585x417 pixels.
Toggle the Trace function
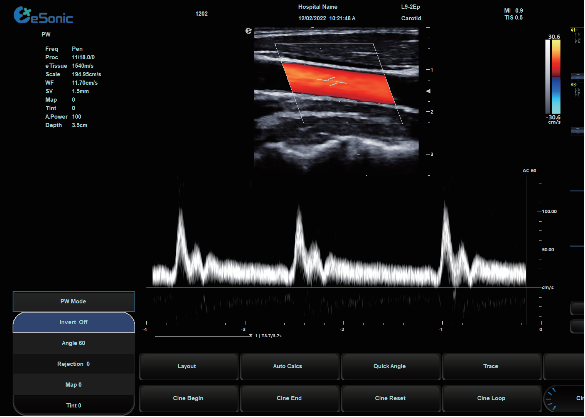(491, 366)
